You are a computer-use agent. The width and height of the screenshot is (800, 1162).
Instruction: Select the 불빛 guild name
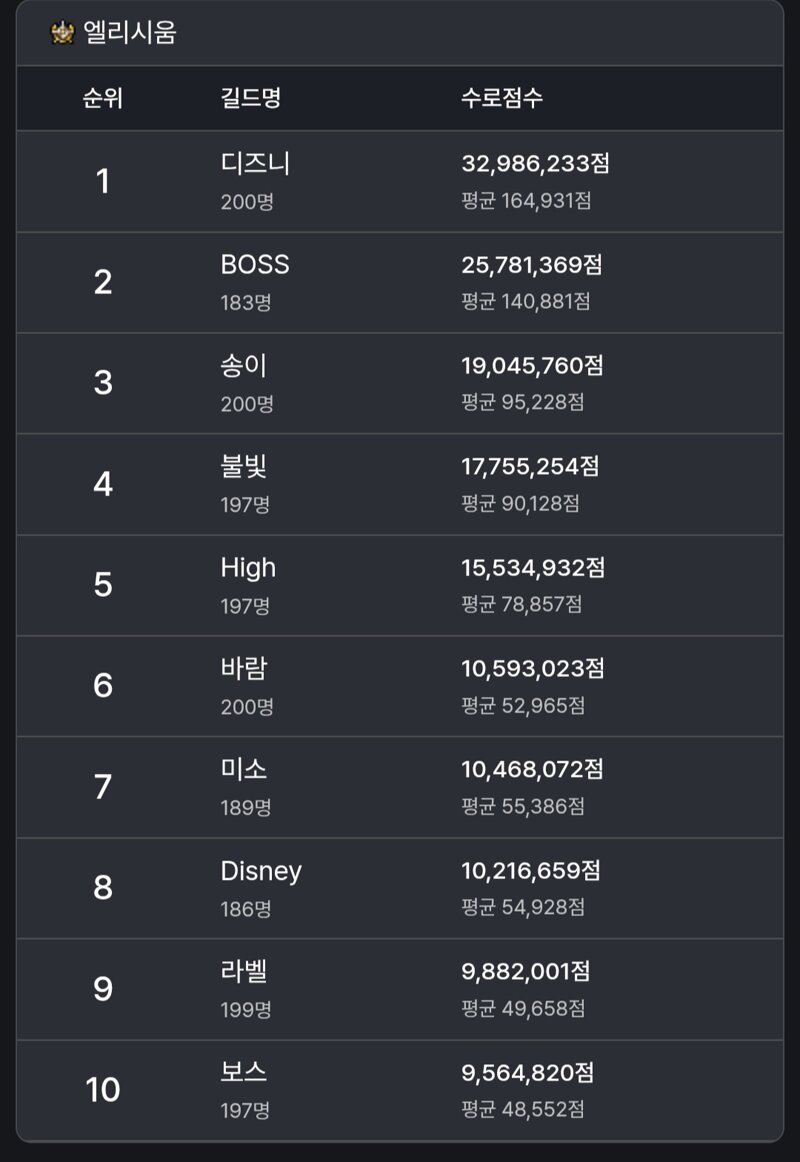tap(243, 466)
